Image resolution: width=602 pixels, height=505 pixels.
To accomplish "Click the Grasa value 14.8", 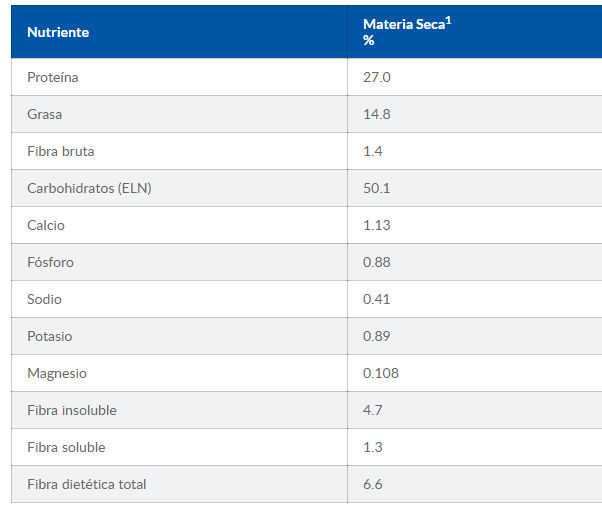I will tap(376, 114).
